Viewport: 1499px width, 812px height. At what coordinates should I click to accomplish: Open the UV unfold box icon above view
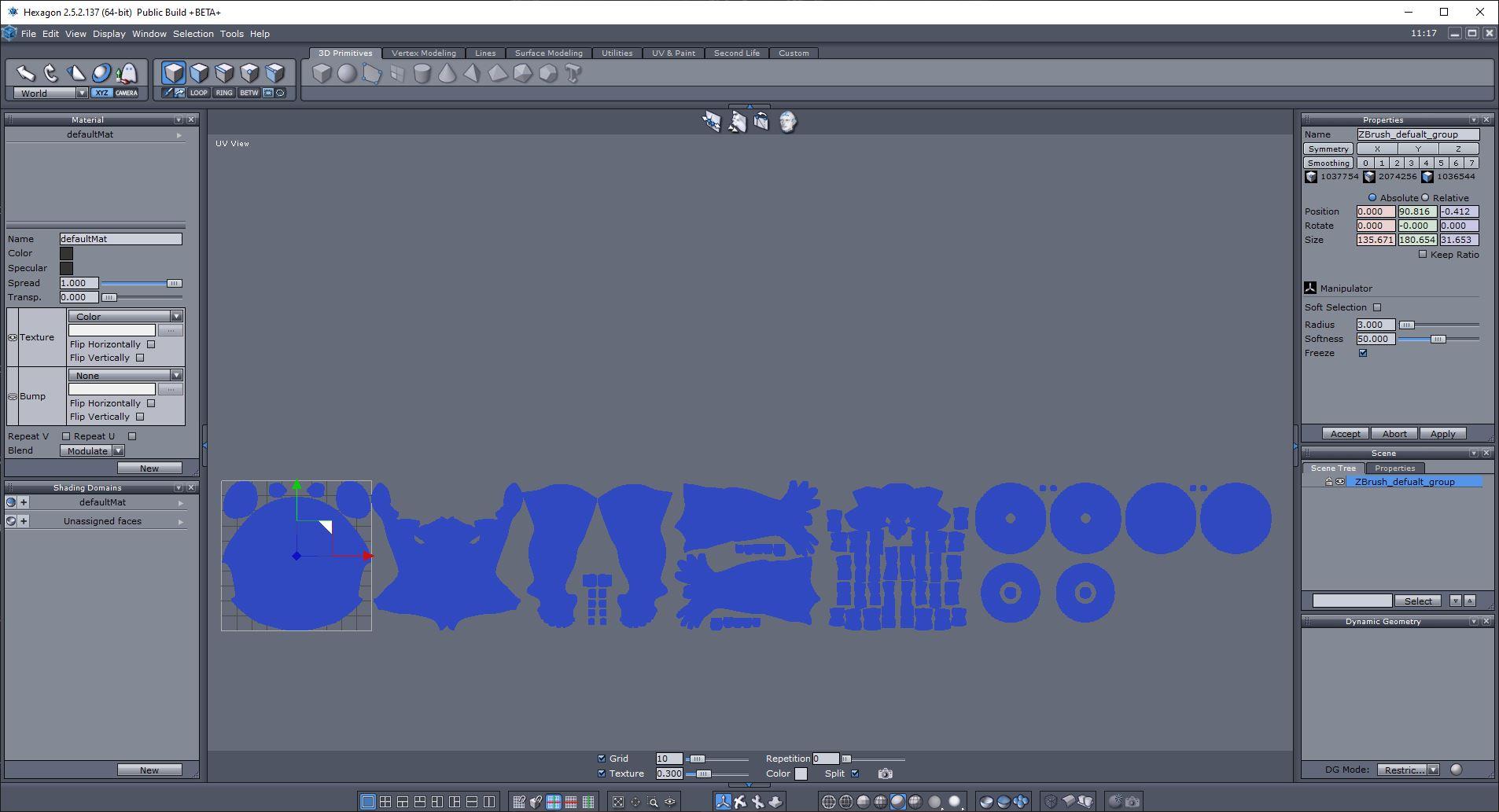[x=761, y=122]
